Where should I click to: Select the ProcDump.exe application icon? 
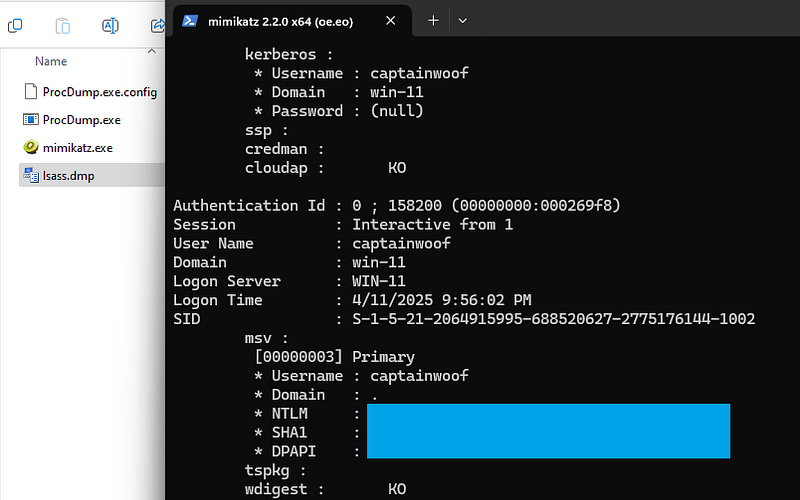(x=30, y=120)
